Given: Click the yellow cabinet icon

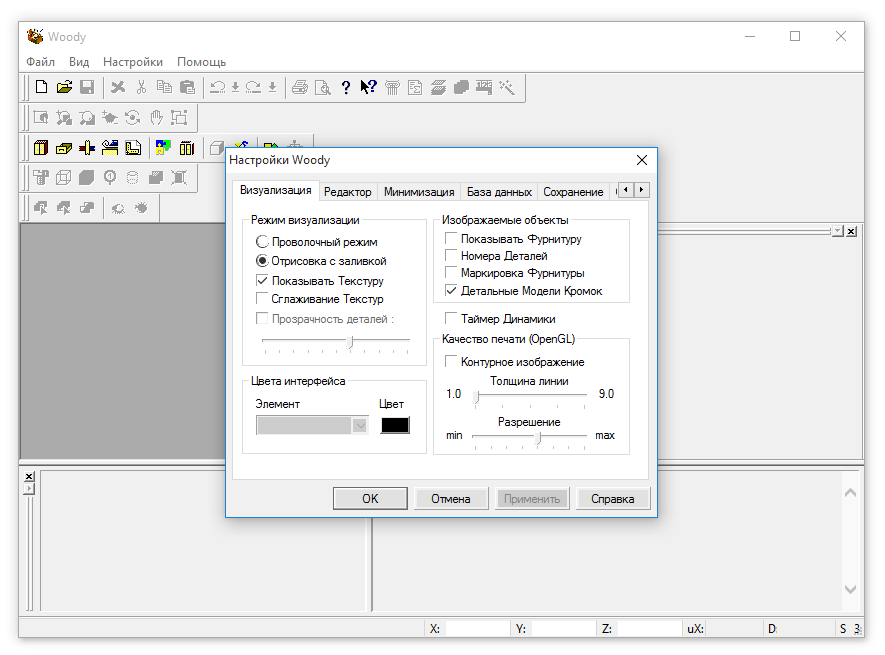Looking at the screenshot, I should pos(41,148).
